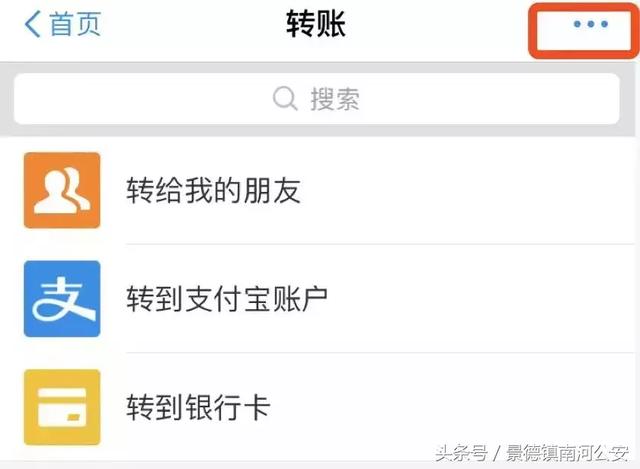Click the magnifying glass search icon
The width and height of the screenshot is (640, 469).
pyautogui.click(x=284, y=98)
